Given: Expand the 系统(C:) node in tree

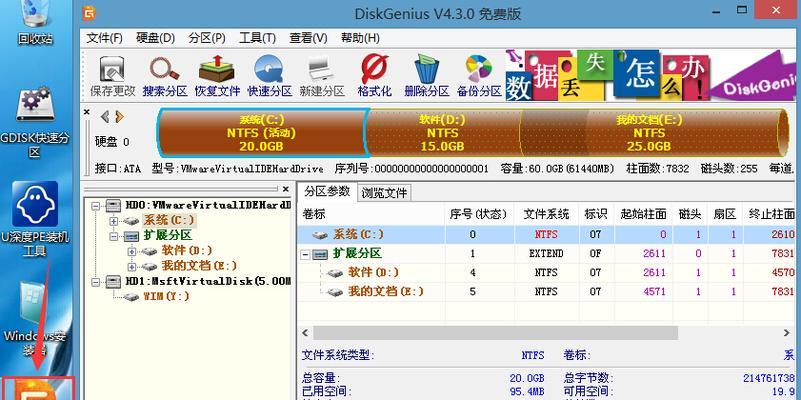Looking at the screenshot, I should click(114, 221).
